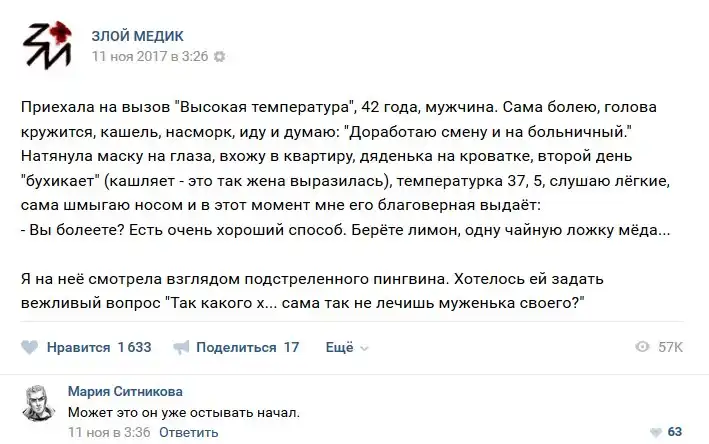Click the eye views icon
Viewport: 709px width, 444px height.
click(643, 347)
